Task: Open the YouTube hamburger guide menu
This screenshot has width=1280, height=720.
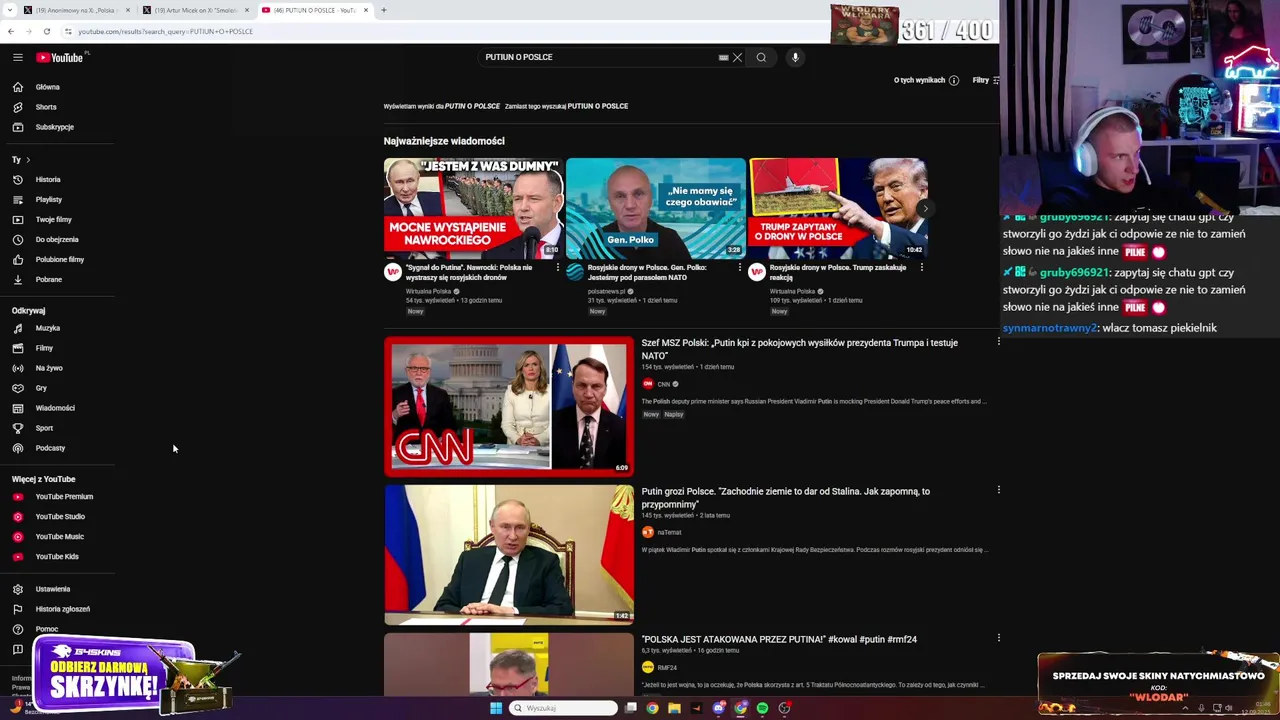Action: (x=18, y=57)
